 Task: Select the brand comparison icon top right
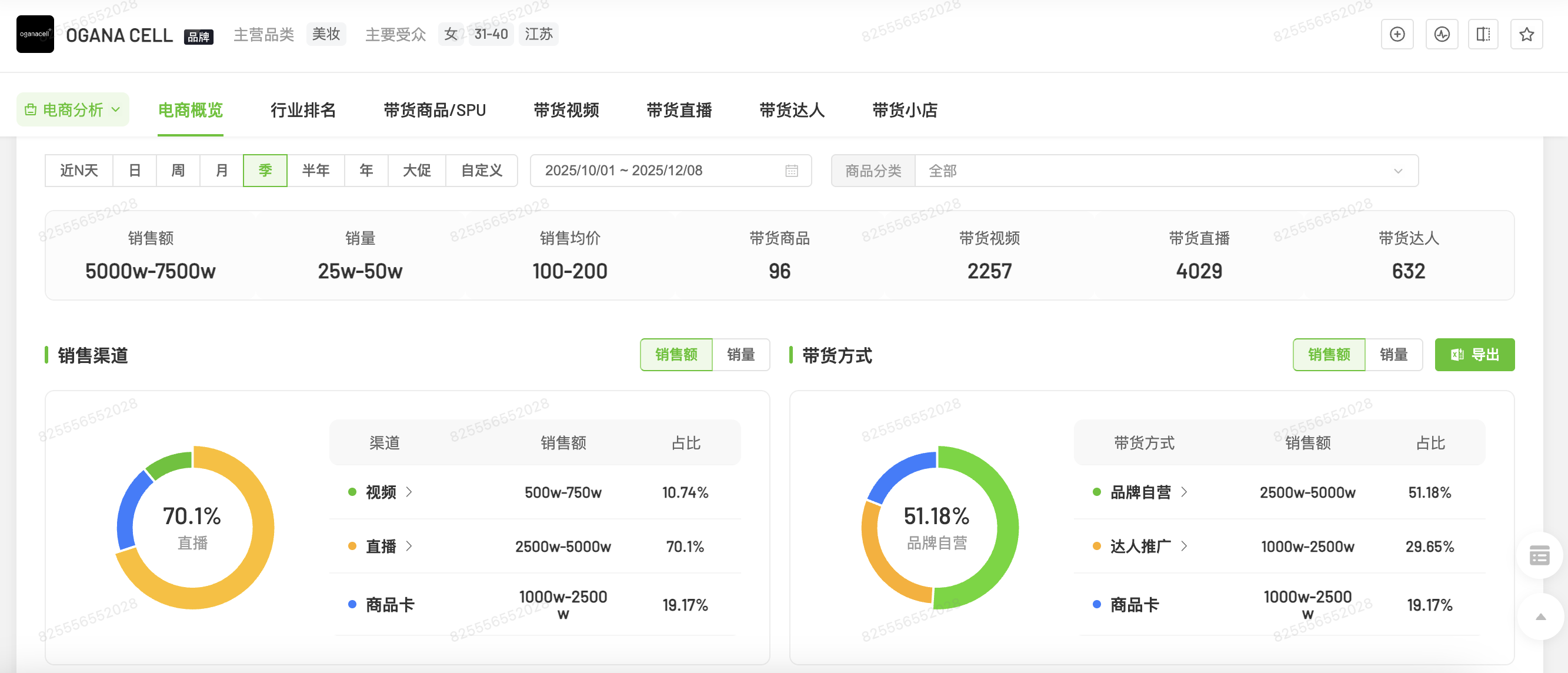(1483, 34)
